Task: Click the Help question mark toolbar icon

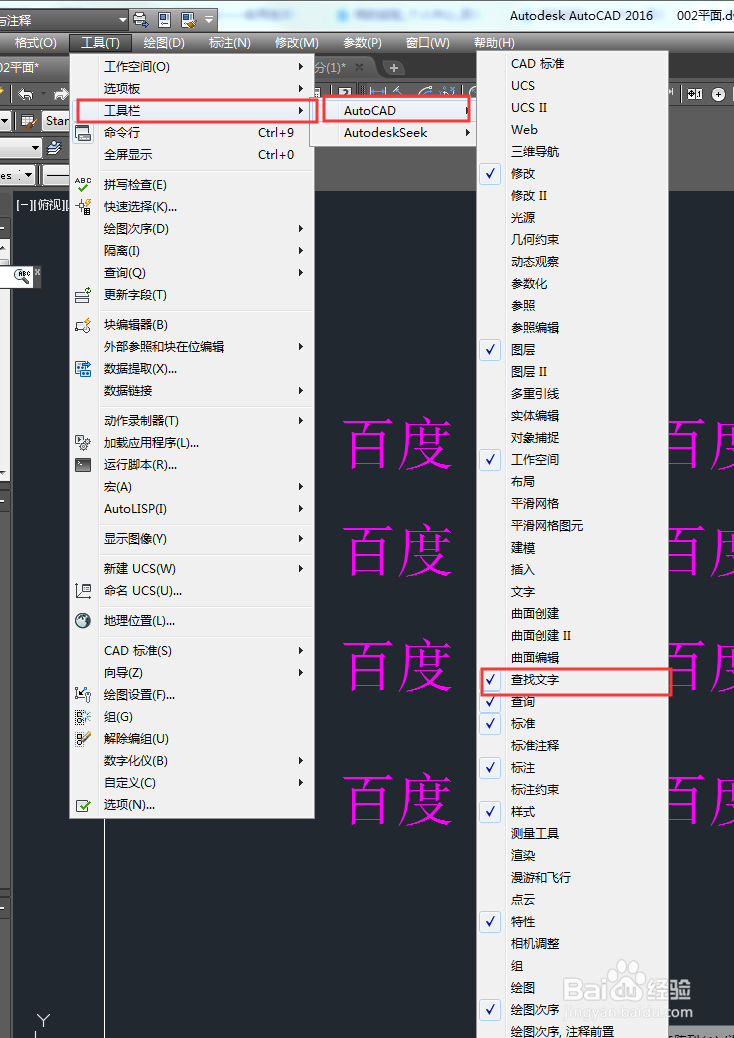Action: 345,93
